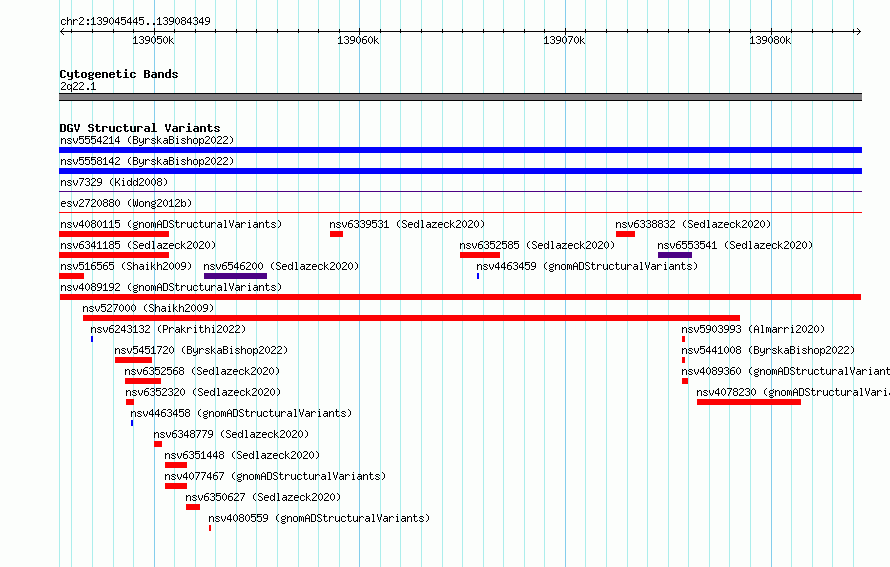Screen dimensions: 890x567
Task: Click the red bar under nsv516565
Action: 72,276
